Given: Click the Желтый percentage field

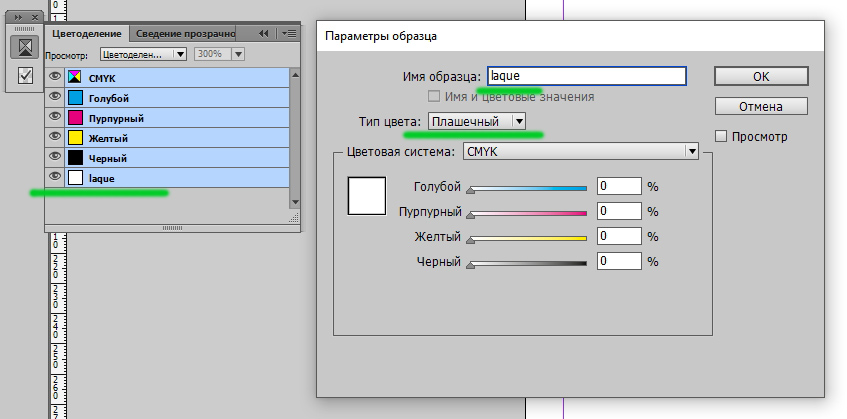Looking at the screenshot, I should 619,236.
